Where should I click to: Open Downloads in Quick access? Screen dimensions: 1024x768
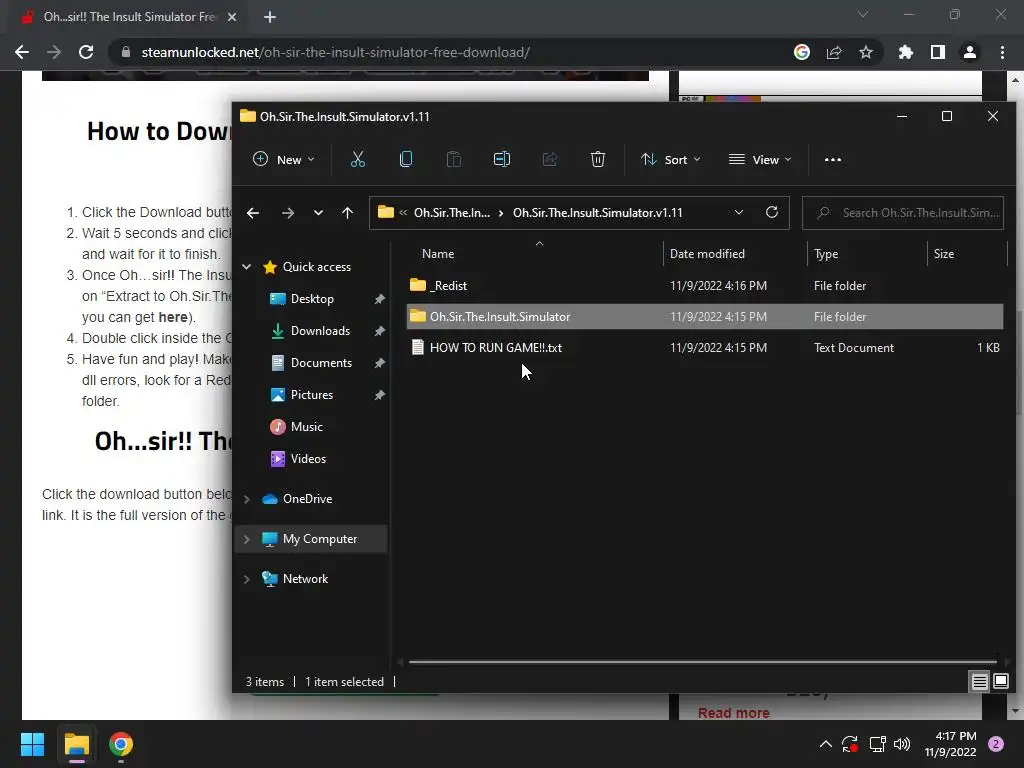click(320, 330)
